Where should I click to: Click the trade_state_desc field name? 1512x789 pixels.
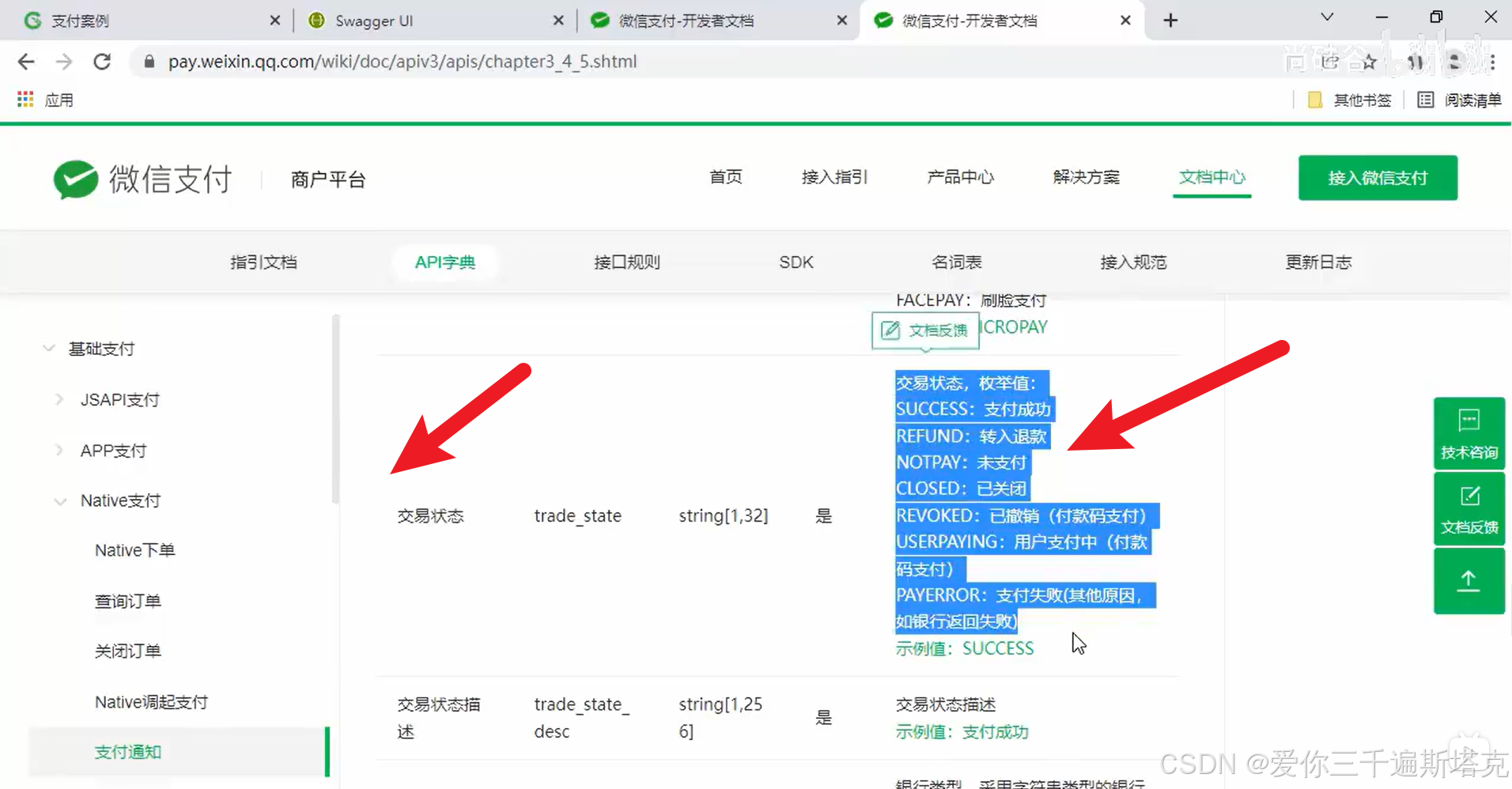(x=581, y=718)
